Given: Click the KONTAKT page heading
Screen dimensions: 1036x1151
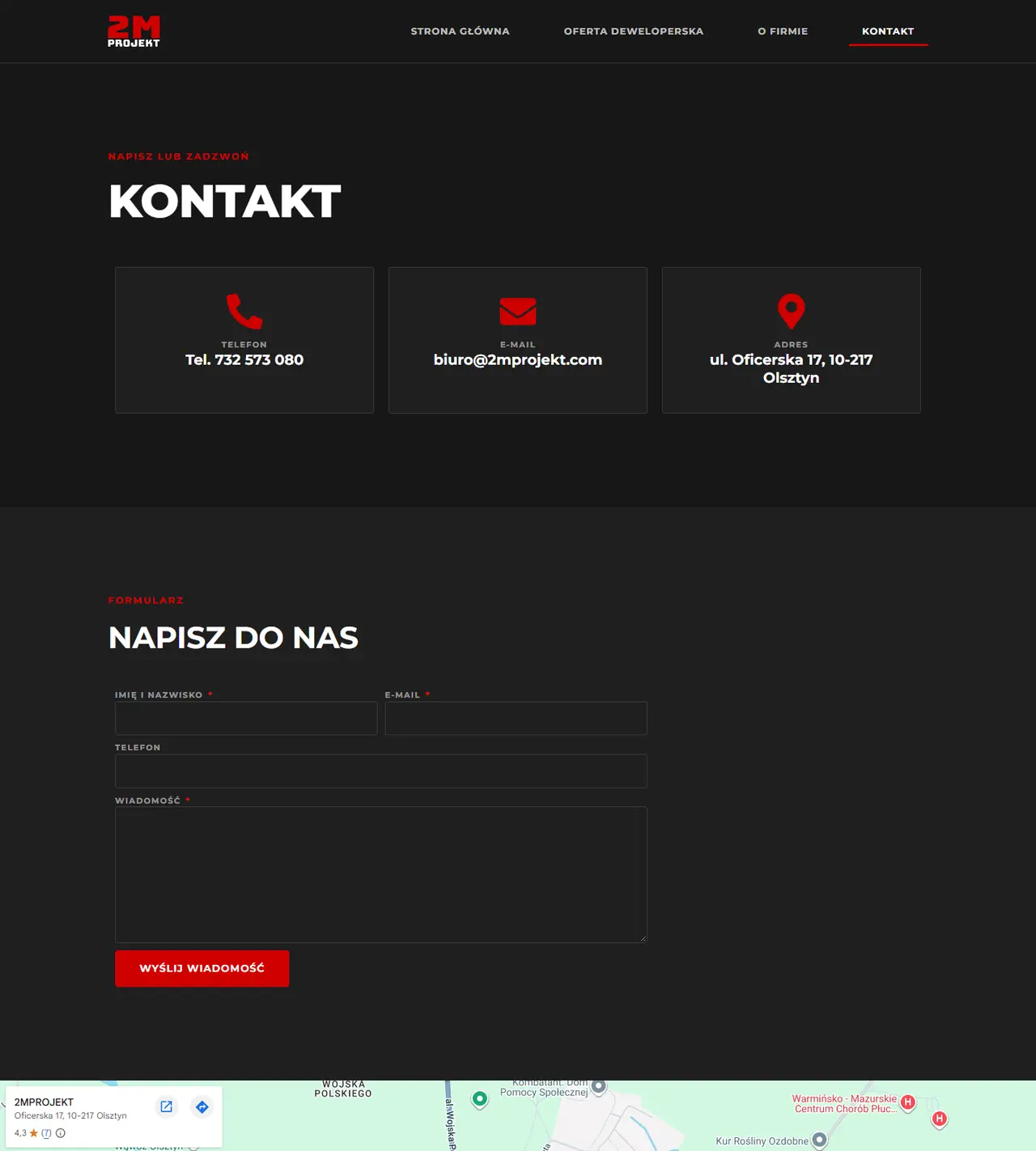Looking at the screenshot, I should tap(225, 202).
